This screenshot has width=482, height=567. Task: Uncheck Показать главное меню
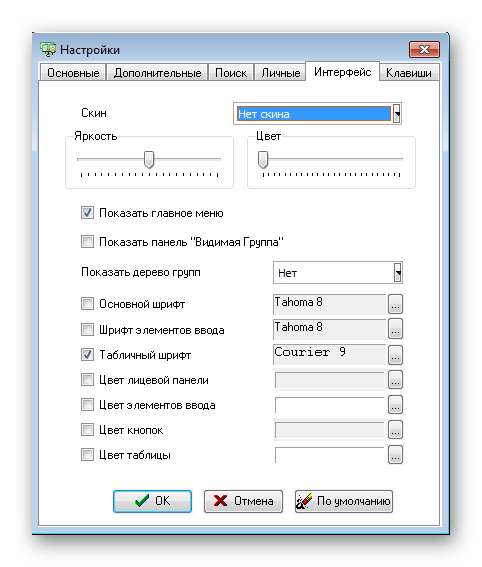click(x=87, y=213)
